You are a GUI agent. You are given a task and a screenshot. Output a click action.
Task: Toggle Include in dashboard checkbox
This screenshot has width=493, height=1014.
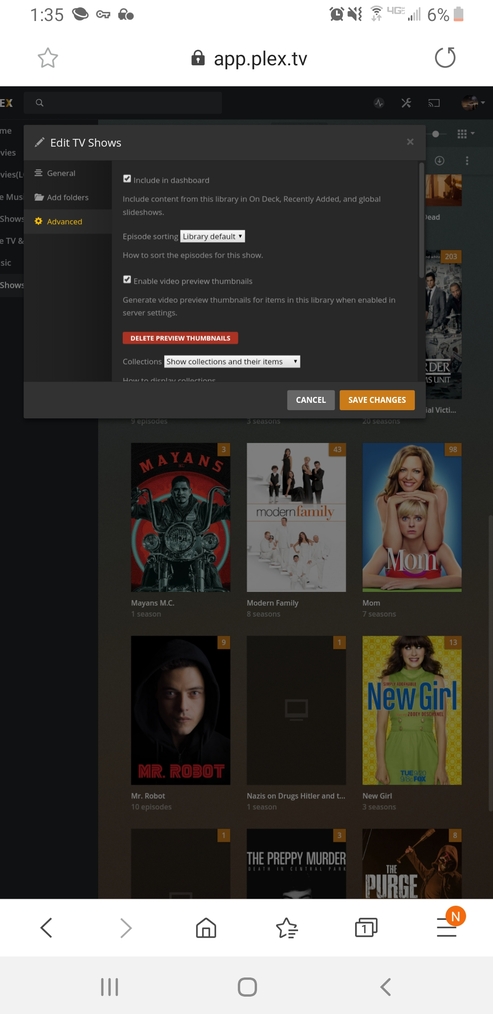pyautogui.click(x=127, y=179)
